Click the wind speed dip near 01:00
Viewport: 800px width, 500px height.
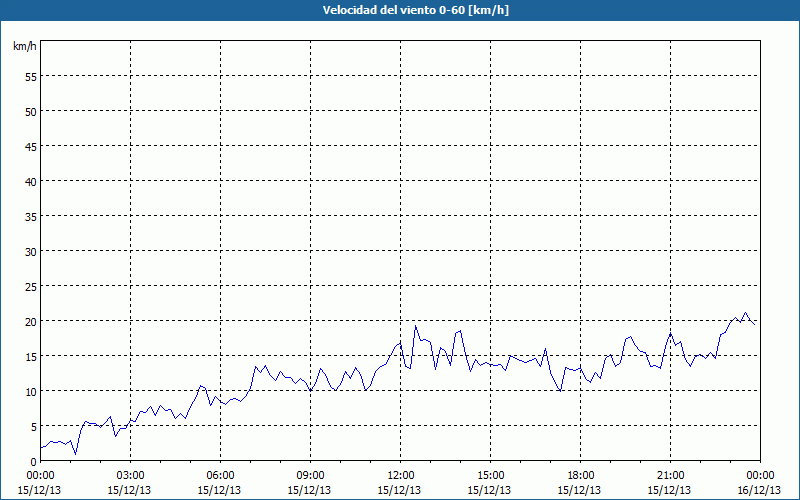click(x=76, y=454)
